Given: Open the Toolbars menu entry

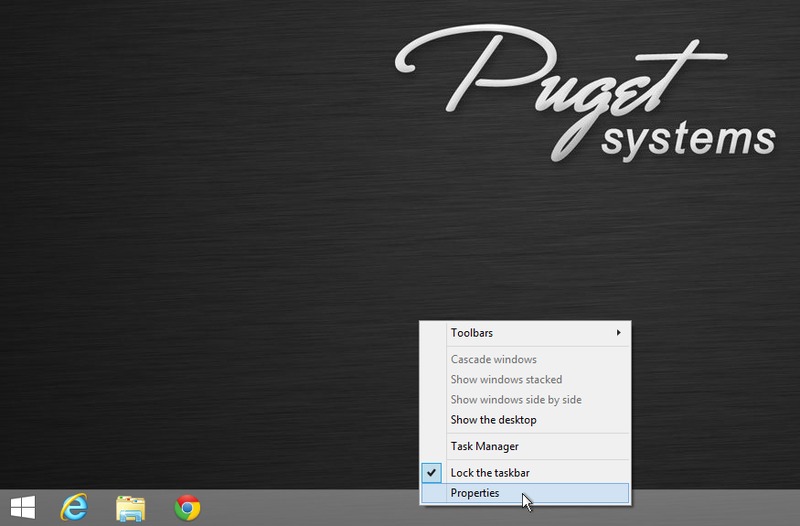Looking at the screenshot, I should pyautogui.click(x=472, y=333).
